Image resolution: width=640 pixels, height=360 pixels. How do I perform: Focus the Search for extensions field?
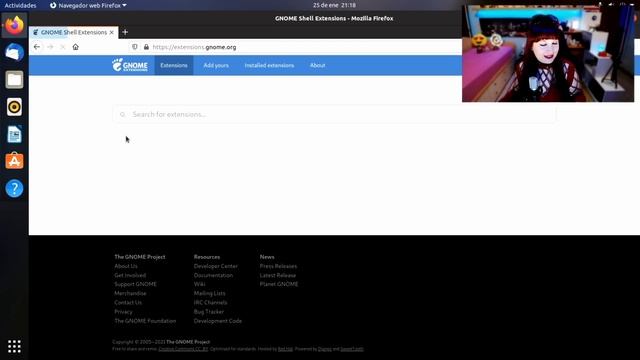click(x=334, y=114)
